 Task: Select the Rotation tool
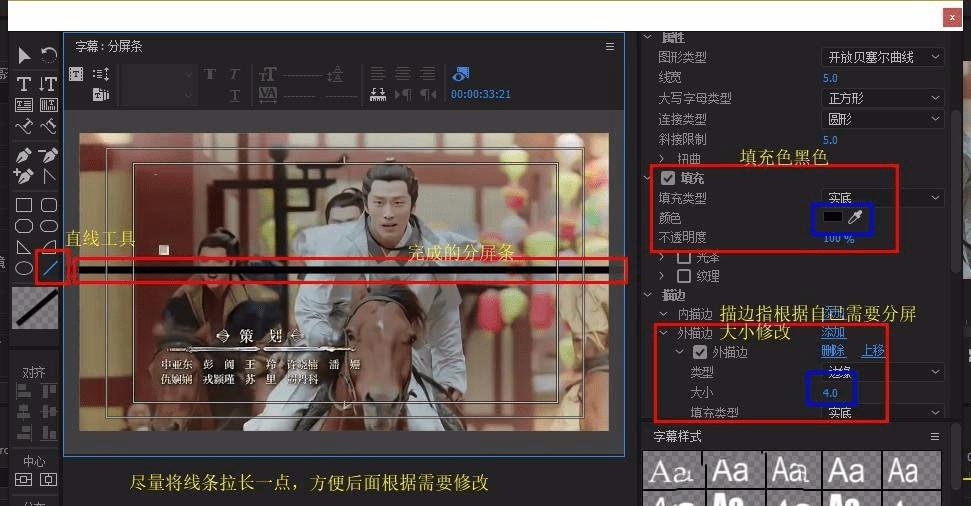point(48,56)
